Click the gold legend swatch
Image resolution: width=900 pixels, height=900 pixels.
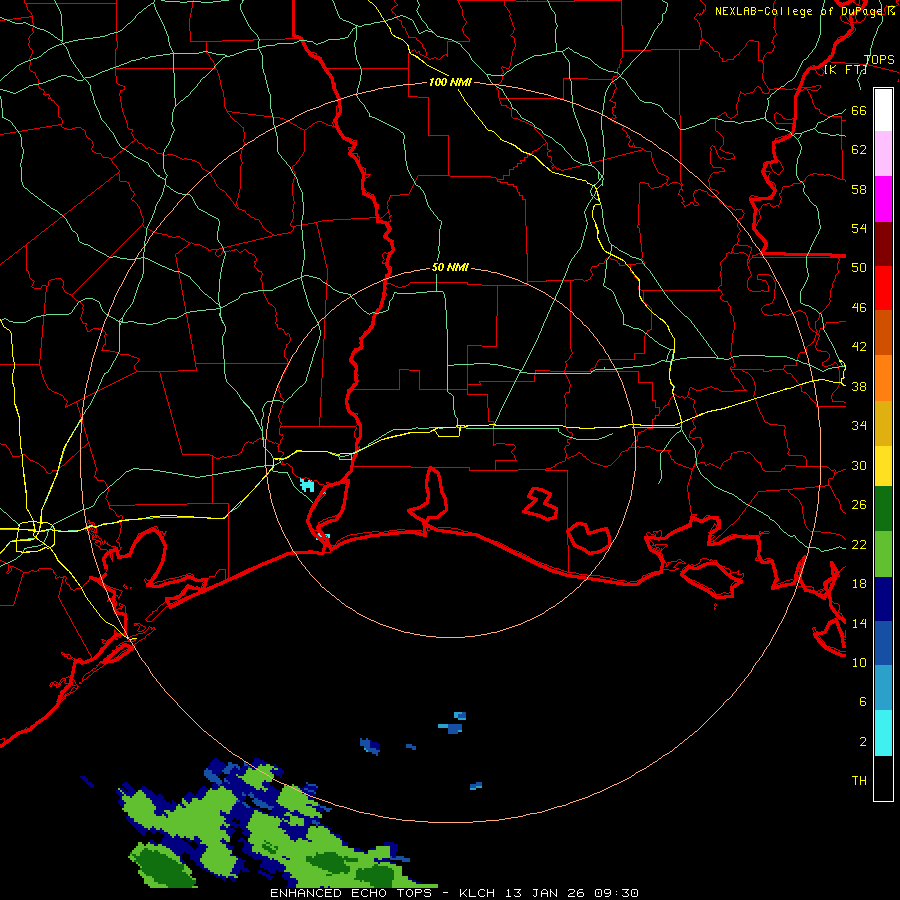pyautogui.click(x=883, y=423)
